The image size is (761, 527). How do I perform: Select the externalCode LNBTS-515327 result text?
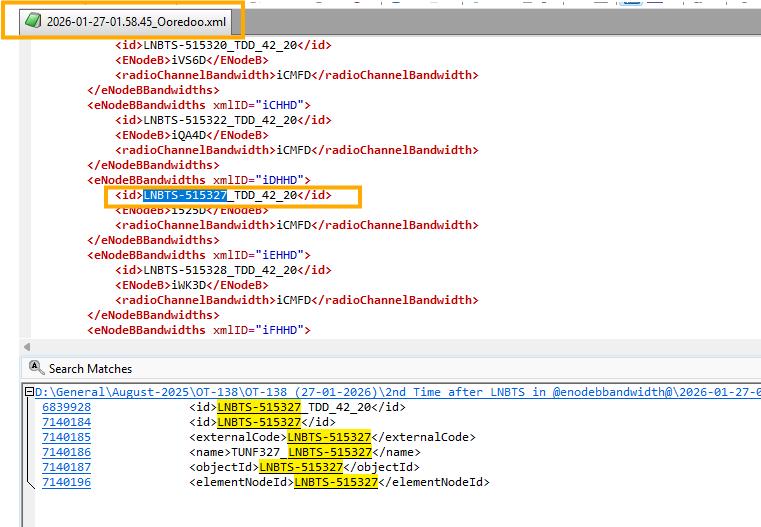(x=329, y=437)
